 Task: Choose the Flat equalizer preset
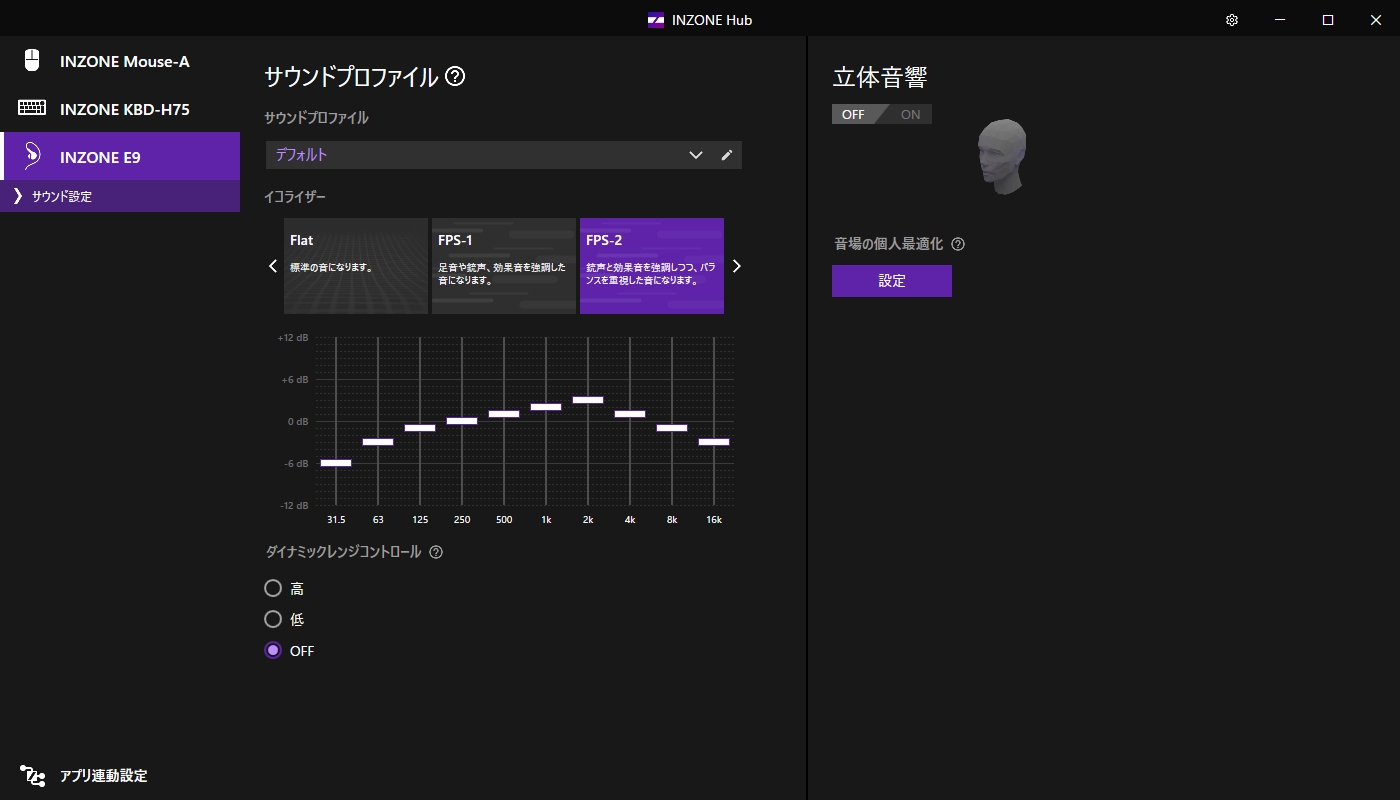coord(356,266)
